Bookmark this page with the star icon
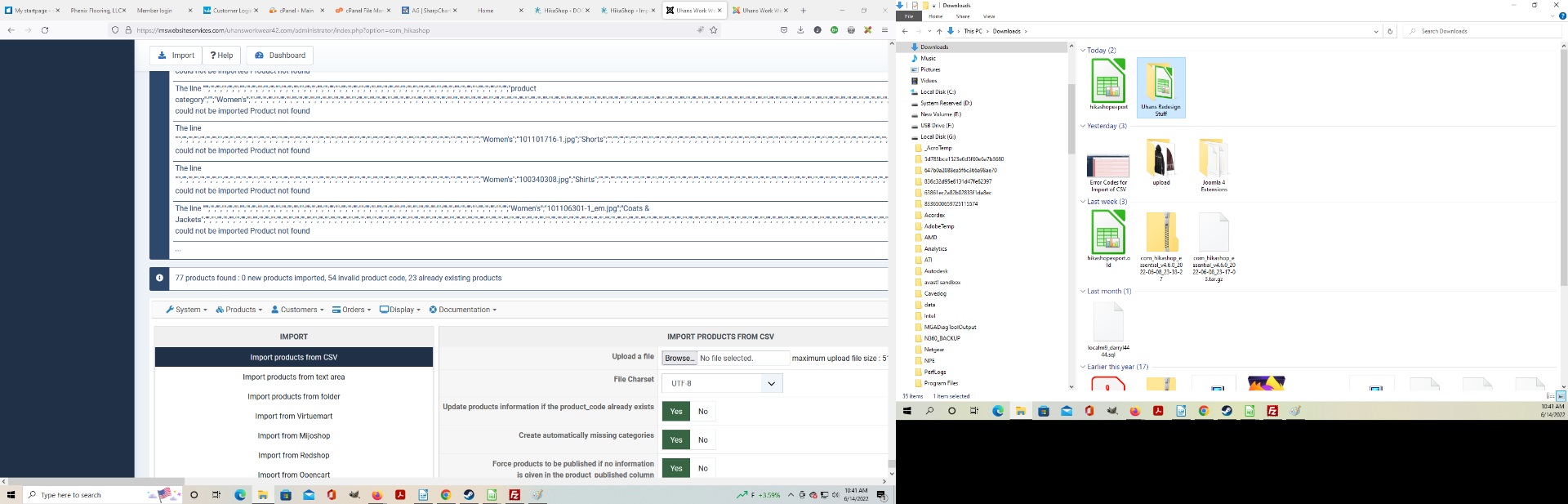This screenshot has height=504, width=1568. tap(714, 30)
